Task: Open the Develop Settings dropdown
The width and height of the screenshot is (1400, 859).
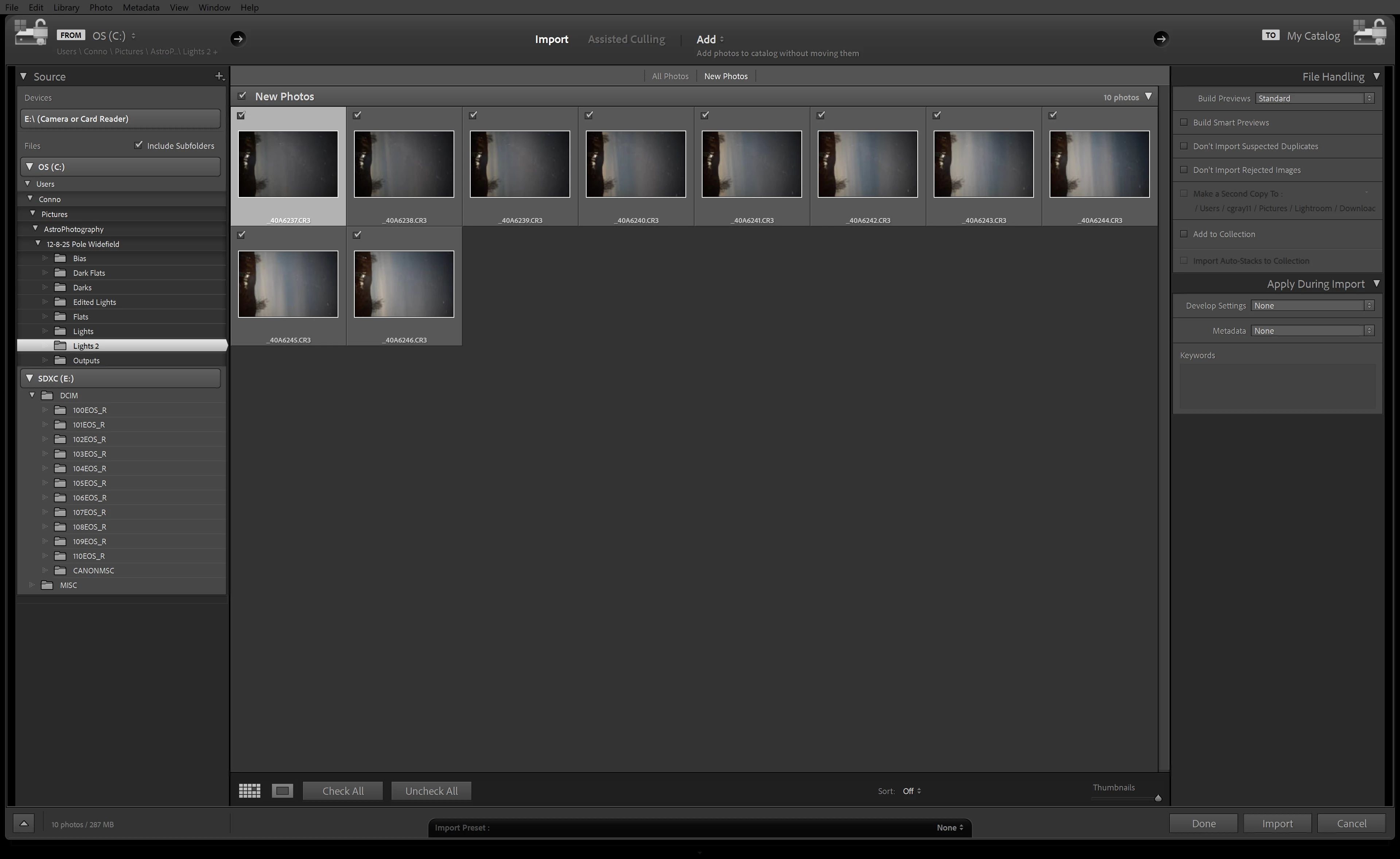Action: point(1312,305)
